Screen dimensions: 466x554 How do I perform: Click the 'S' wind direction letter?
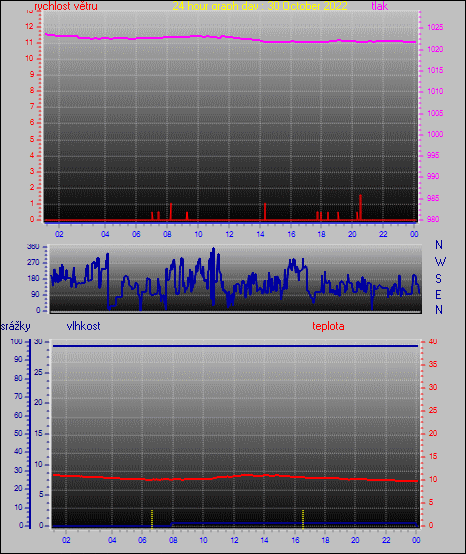(438, 279)
